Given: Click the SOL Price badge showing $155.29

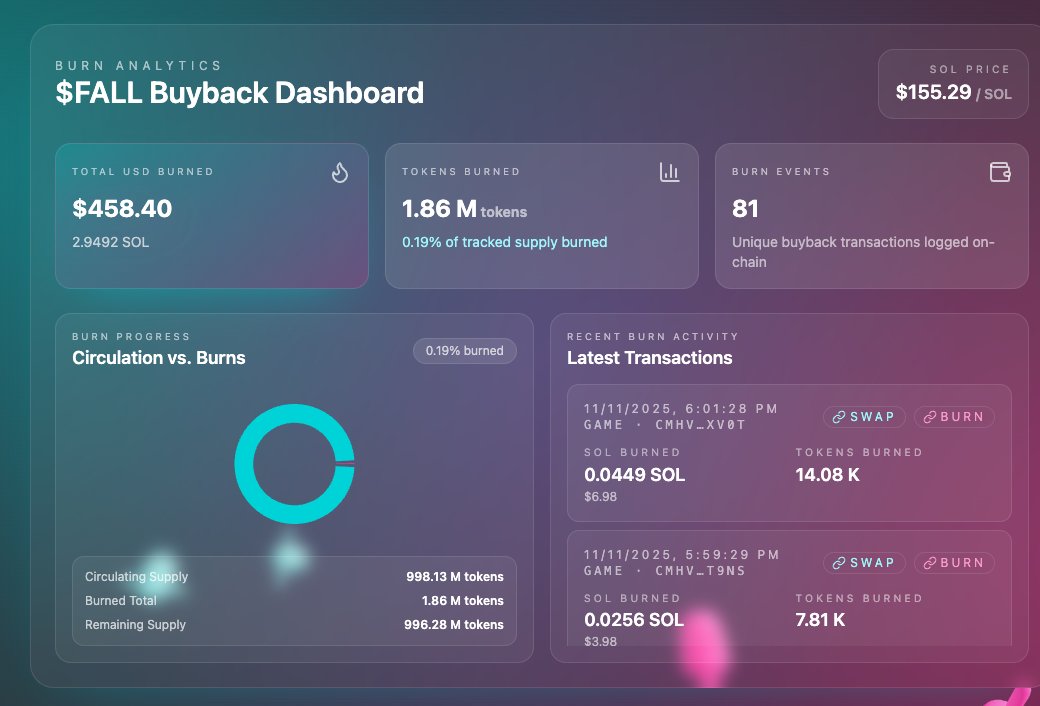Looking at the screenshot, I should point(952,84).
